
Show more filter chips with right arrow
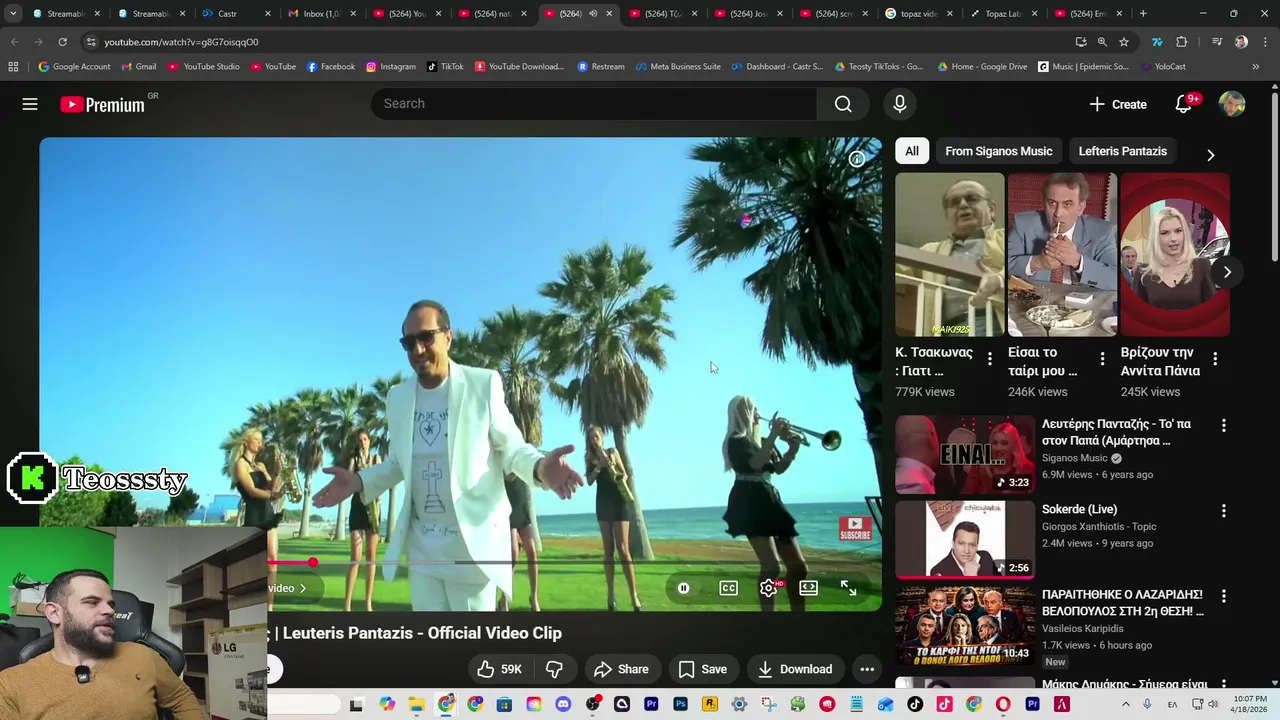[1210, 155]
